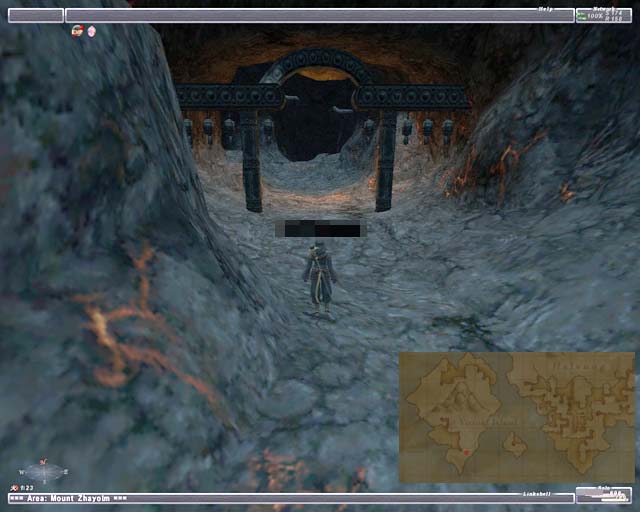Click the game clock reading 1:23

(27, 488)
